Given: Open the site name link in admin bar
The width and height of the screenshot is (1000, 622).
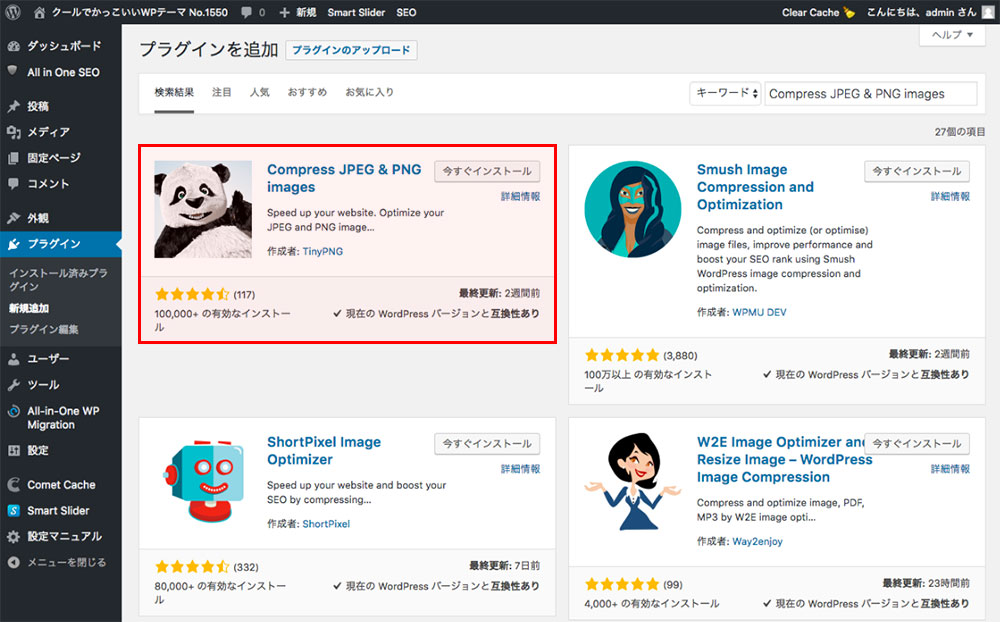Looking at the screenshot, I should tap(140, 12).
